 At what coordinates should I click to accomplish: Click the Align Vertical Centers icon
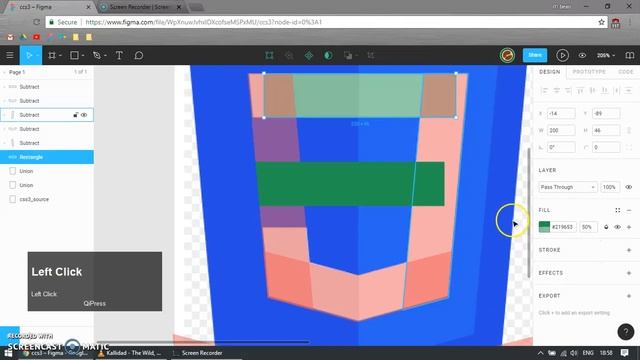(593, 90)
